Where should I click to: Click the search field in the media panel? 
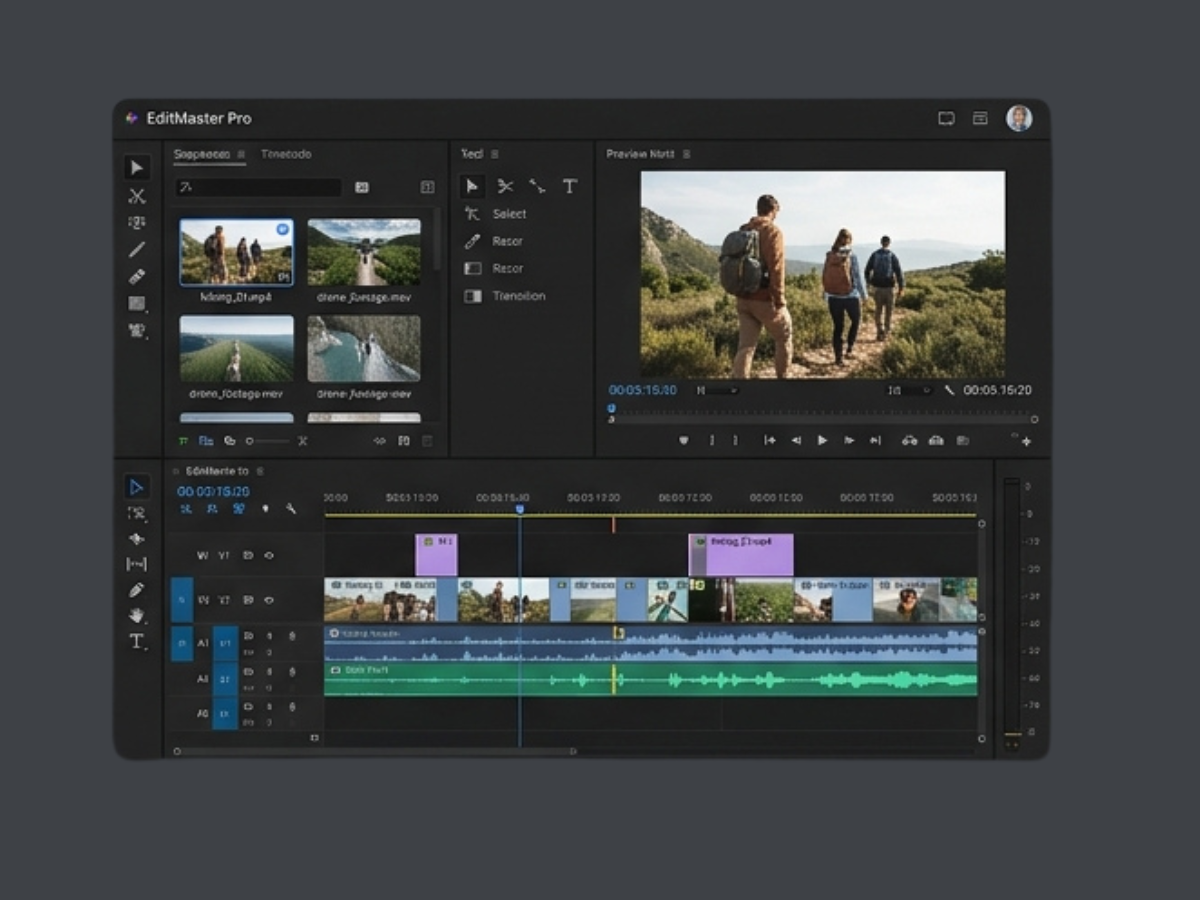pos(259,187)
